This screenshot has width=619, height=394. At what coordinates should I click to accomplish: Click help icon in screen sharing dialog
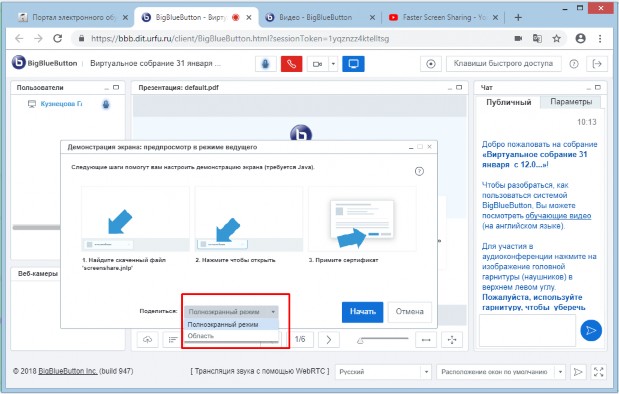(x=419, y=171)
